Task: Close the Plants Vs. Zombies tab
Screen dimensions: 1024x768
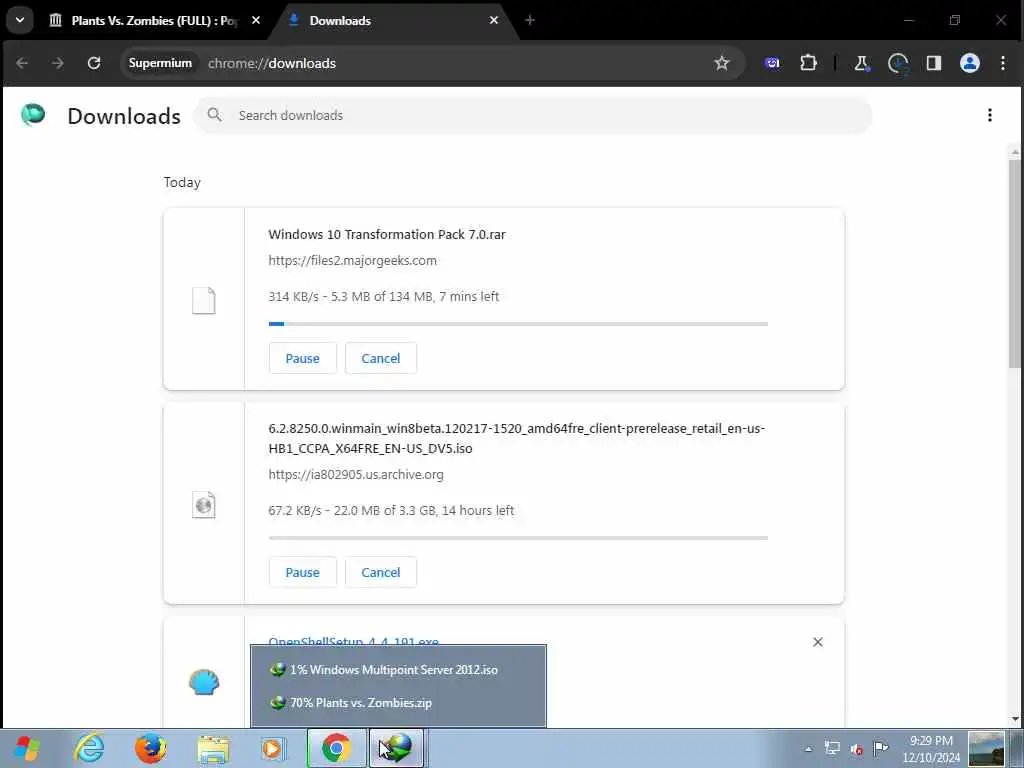Action: click(x=256, y=20)
